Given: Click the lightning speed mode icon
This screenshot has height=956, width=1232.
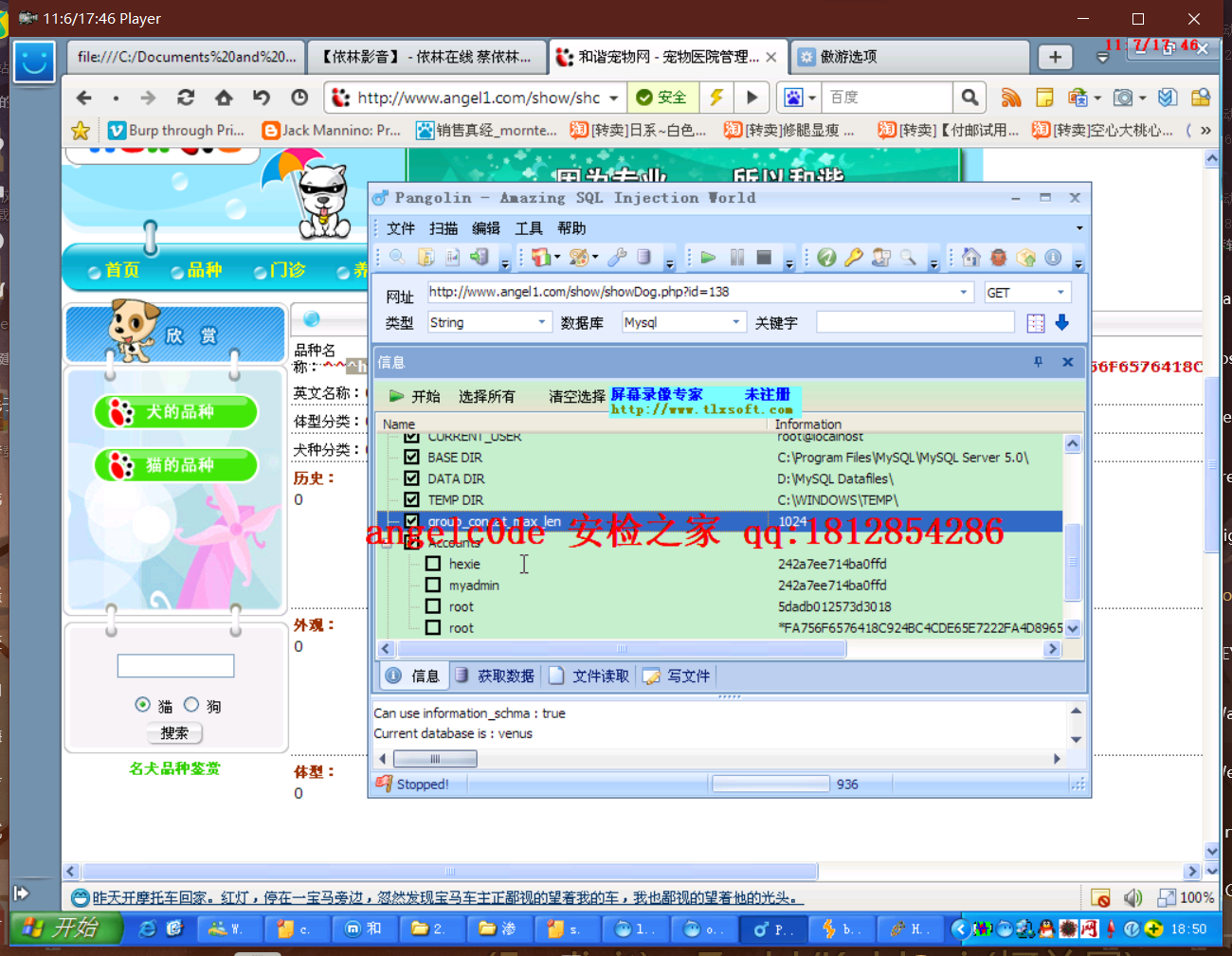Looking at the screenshot, I should 716,98.
